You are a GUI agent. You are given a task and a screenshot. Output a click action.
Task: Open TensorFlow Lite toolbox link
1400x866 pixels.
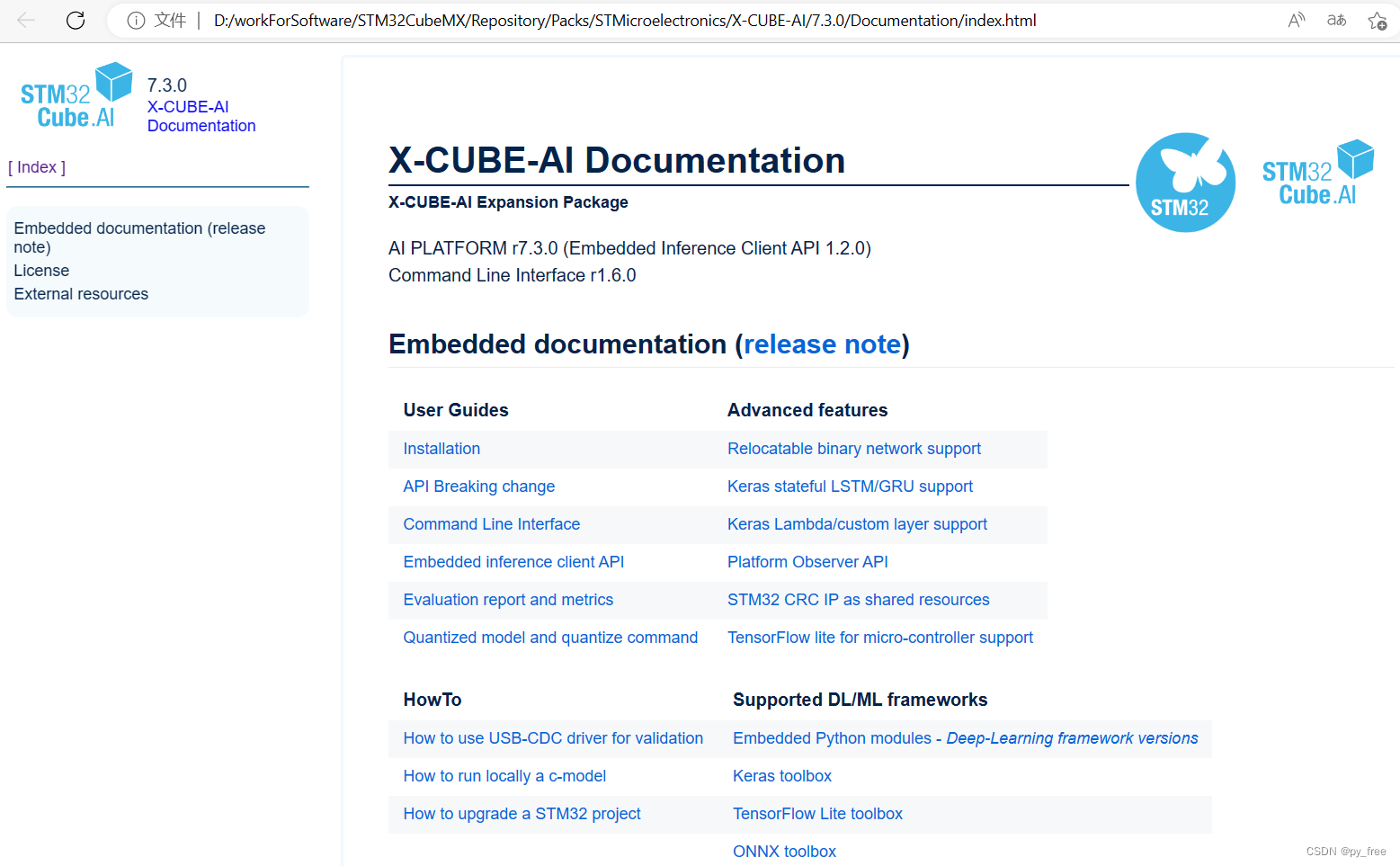[x=817, y=814]
